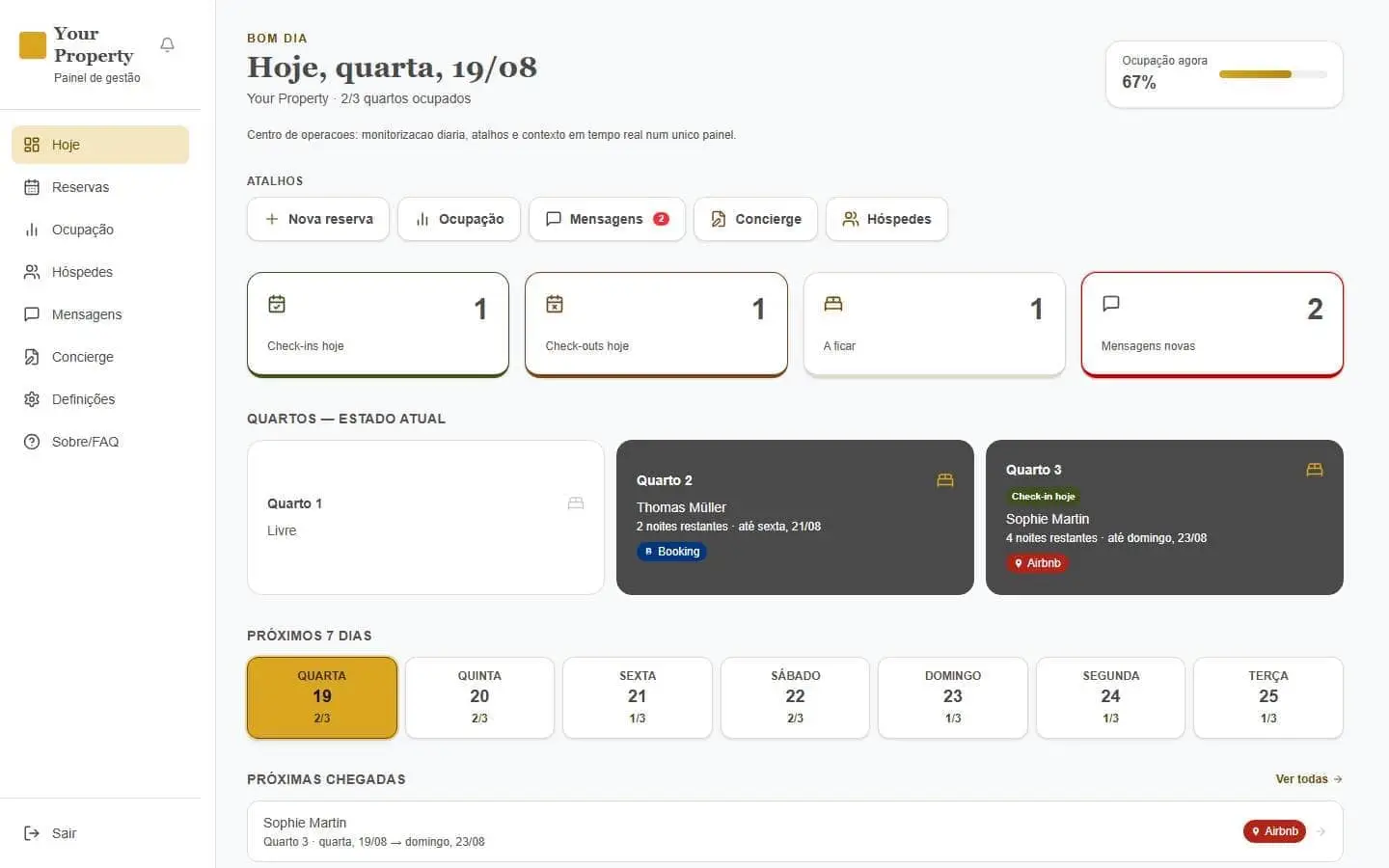Click the Concierge shortcut button
The image size is (1389, 868).
point(755,219)
